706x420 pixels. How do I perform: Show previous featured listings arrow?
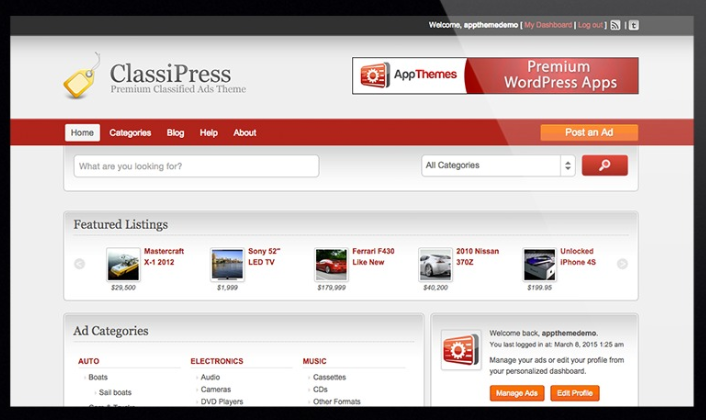(79, 264)
